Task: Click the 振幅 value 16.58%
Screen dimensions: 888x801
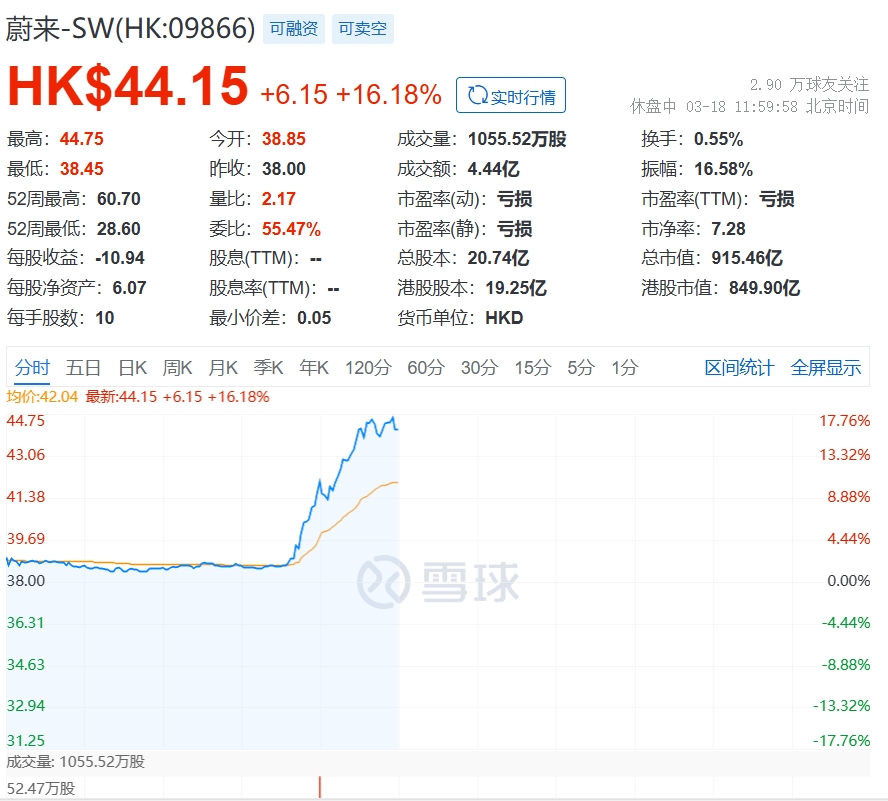Action: [723, 169]
